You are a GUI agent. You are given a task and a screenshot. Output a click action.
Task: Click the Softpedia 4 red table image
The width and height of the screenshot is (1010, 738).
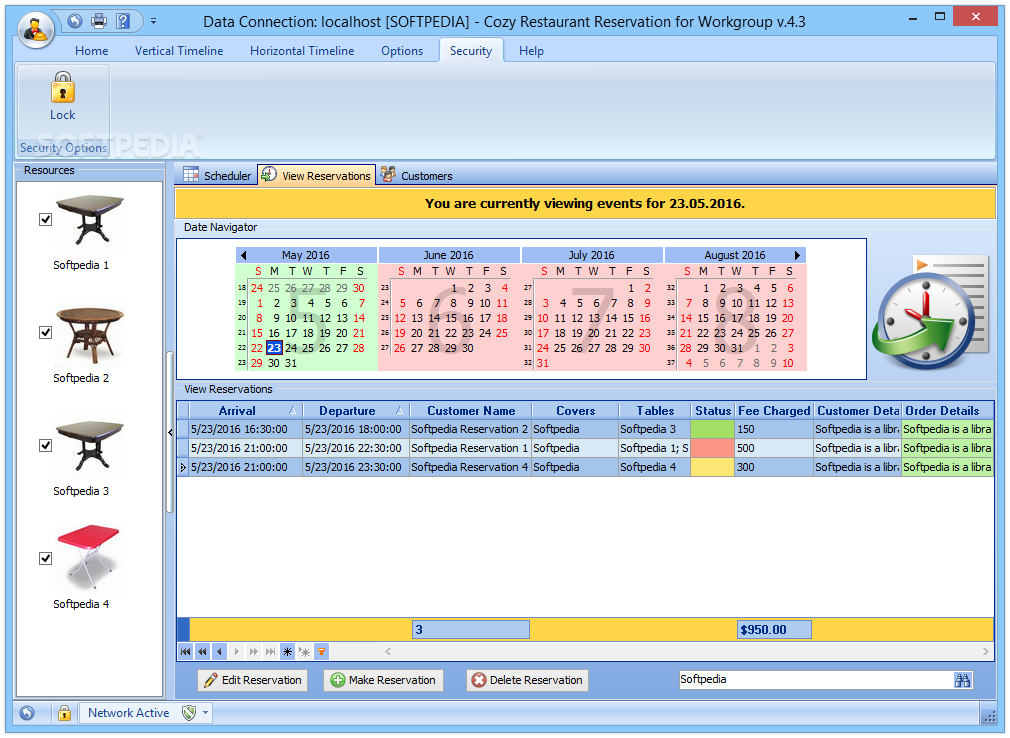point(88,557)
